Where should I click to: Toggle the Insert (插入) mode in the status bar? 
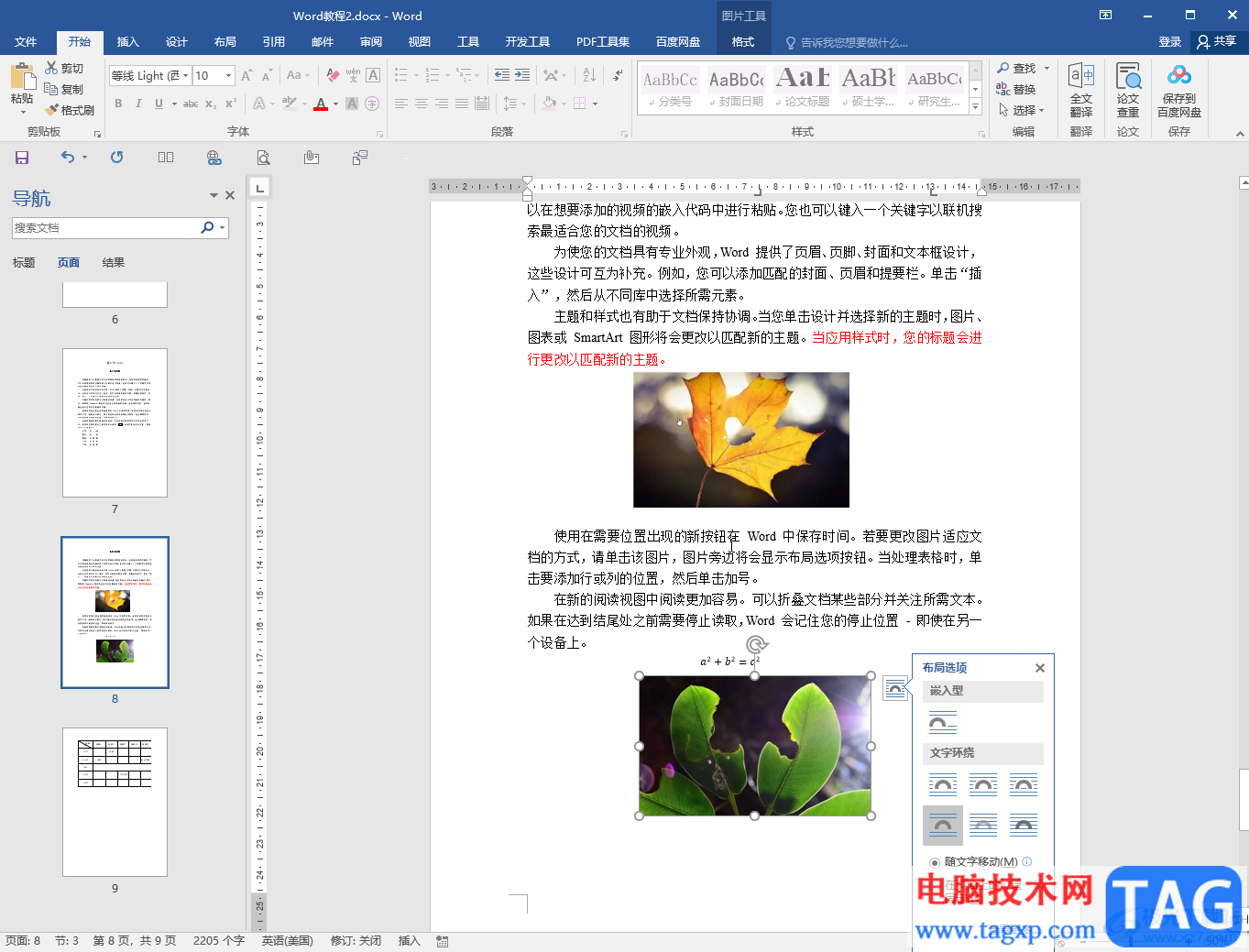click(x=409, y=941)
